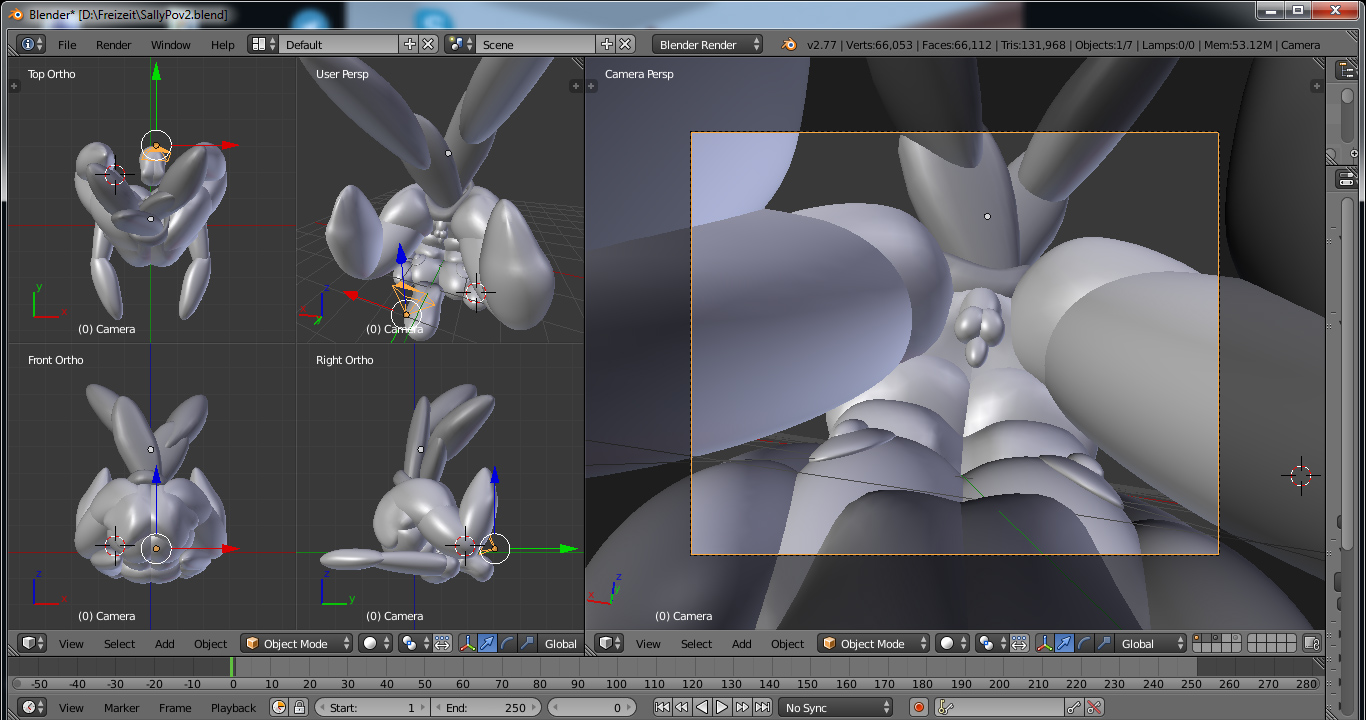
Task: Open the Render menu
Action: click(113, 45)
